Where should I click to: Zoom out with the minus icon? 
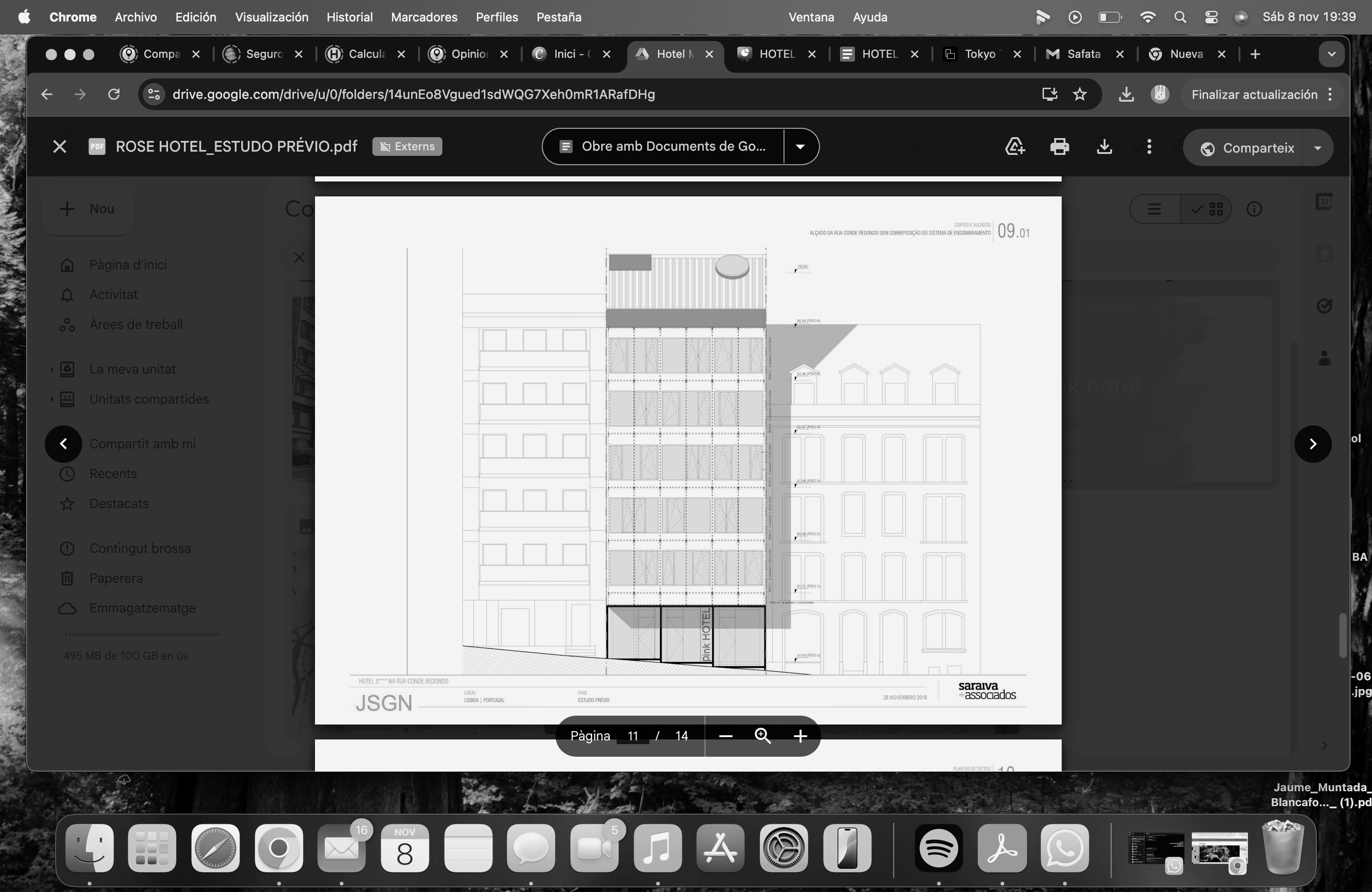[x=726, y=736]
